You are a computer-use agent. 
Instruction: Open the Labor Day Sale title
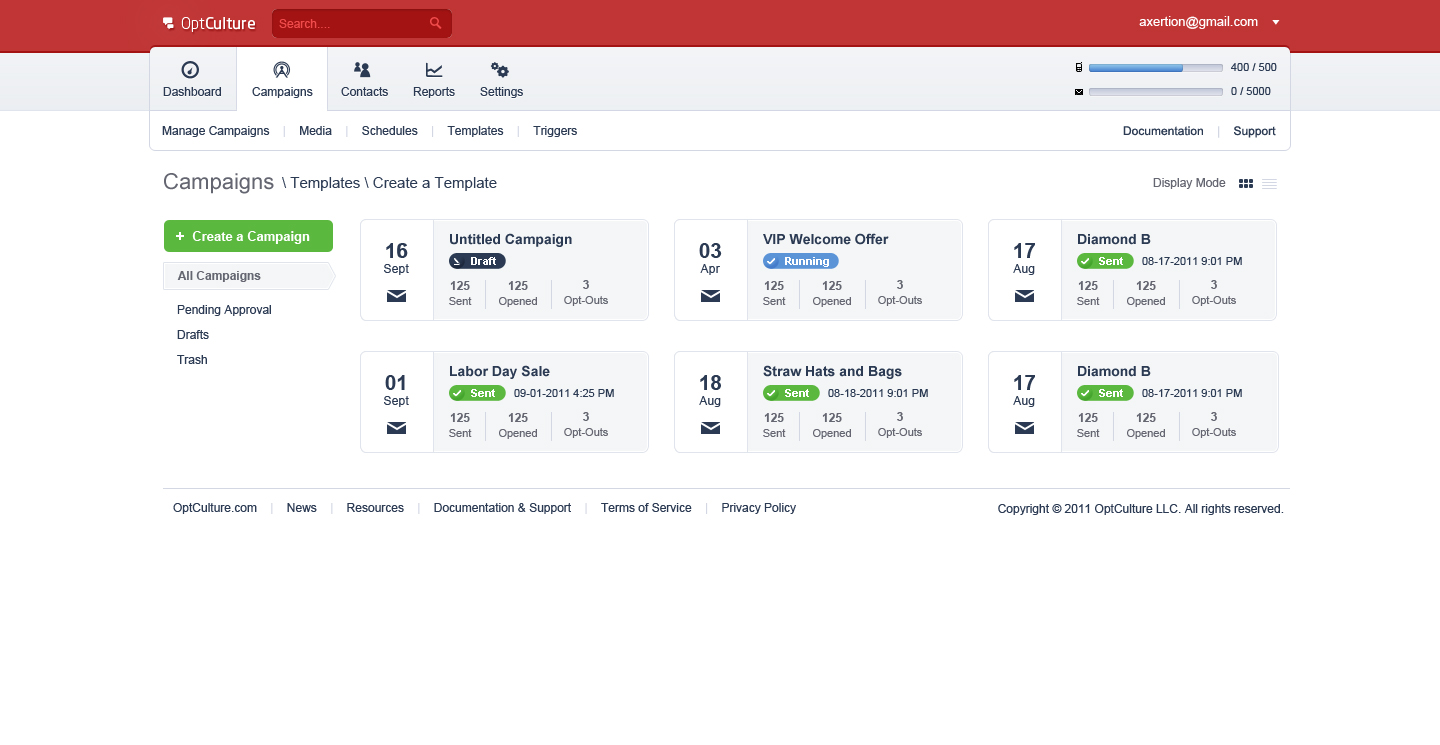click(499, 371)
